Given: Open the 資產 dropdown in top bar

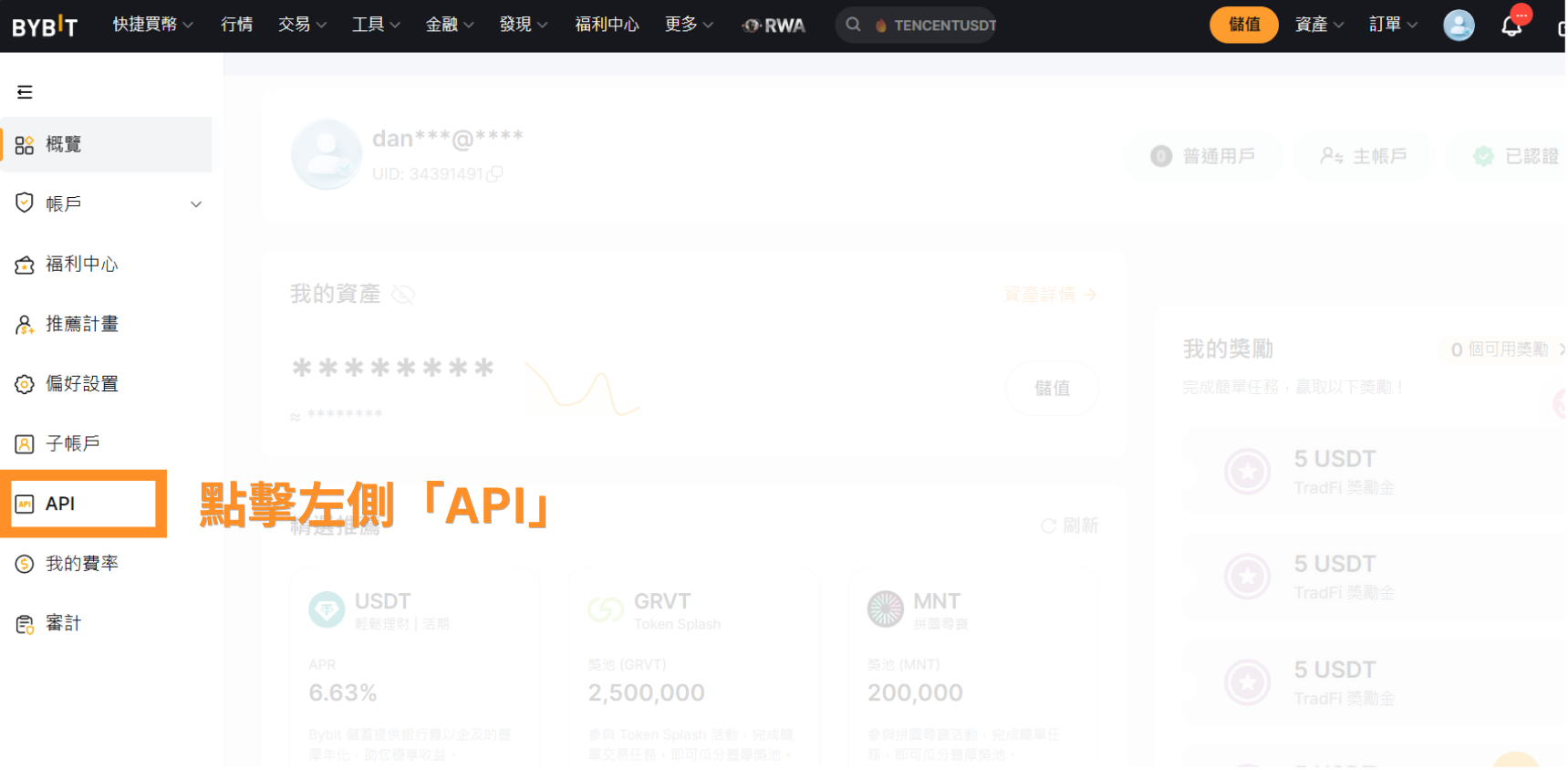Looking at the screenshot, I should [1320, 25].
